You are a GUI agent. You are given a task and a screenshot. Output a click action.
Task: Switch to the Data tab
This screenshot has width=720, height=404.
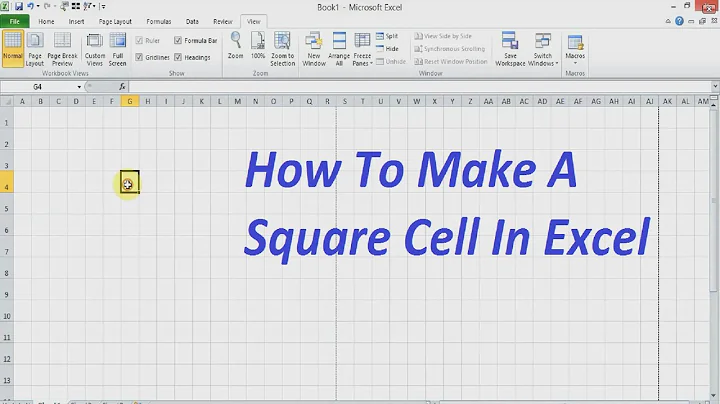pos(192,21)
